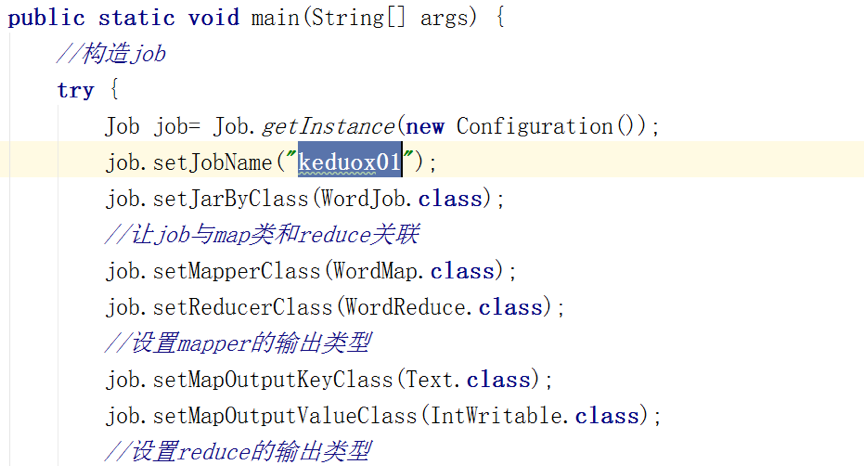Viewport: 864px width, 466px height.
Task: Click the comment 设置reduce的输出类型
Action: point(238,452)
